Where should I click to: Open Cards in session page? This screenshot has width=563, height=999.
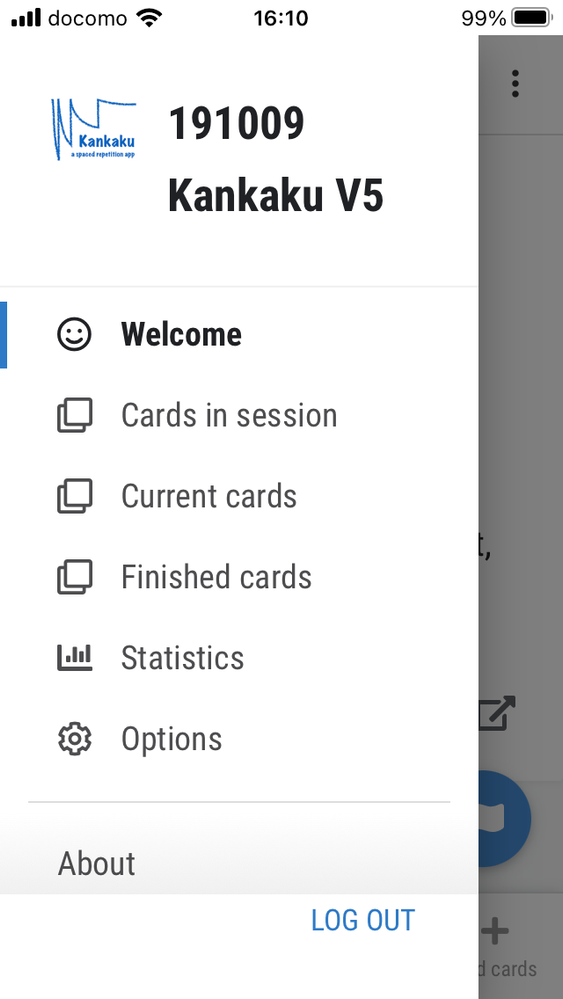[239, 415]
